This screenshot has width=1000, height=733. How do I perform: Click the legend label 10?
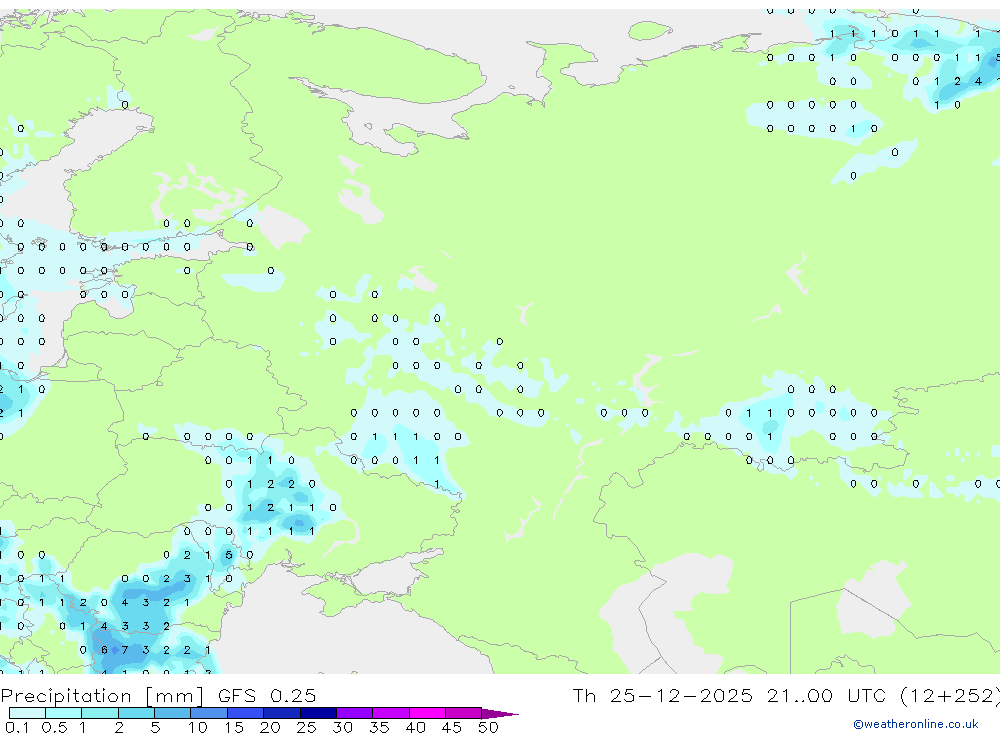pyautogui.click(x=198, y=727)
